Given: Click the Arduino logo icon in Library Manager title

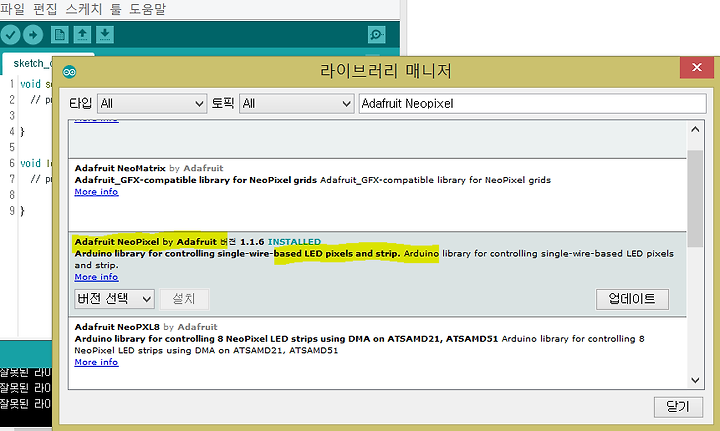Looking at the screenshot, I should pyautogui.click(x=69, y=72).
